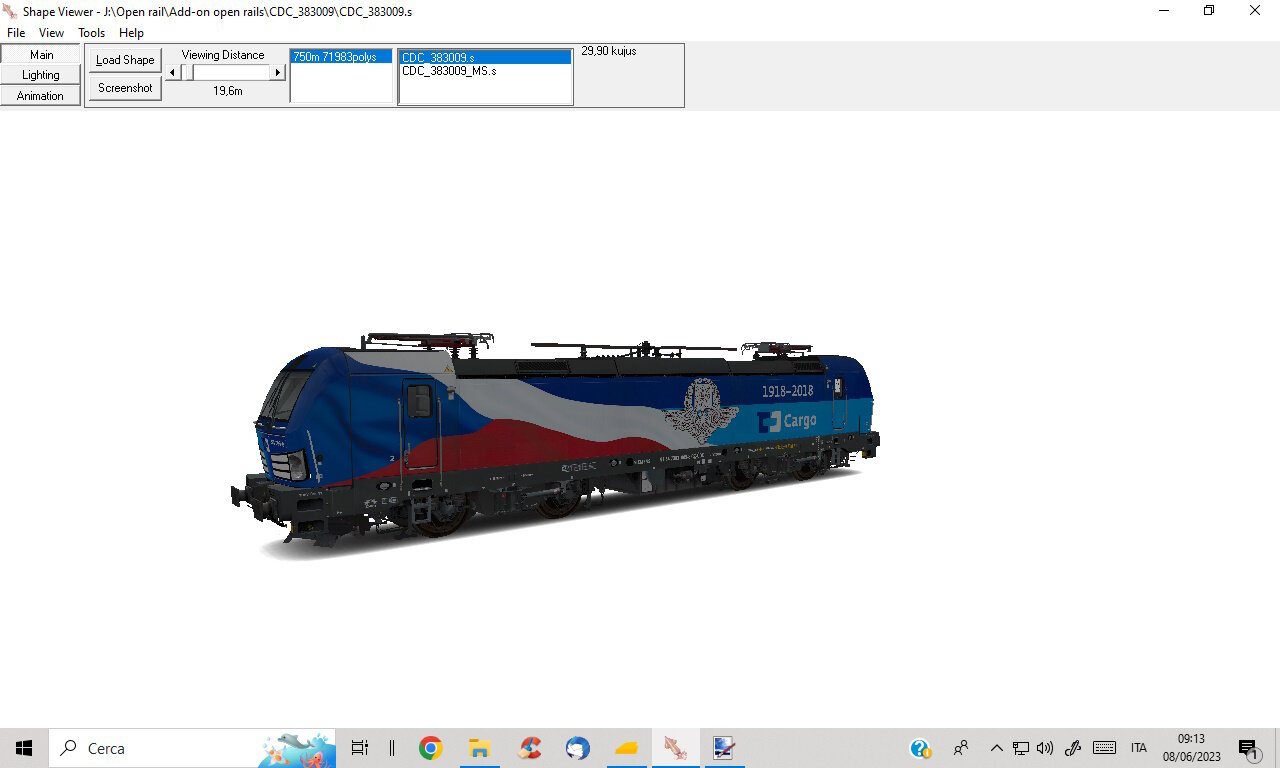Image resolution: width=1280 pixels, height=768 pixels.
Task: Launch Google Chrome from the taskbar
Action: tap(431, 748)
